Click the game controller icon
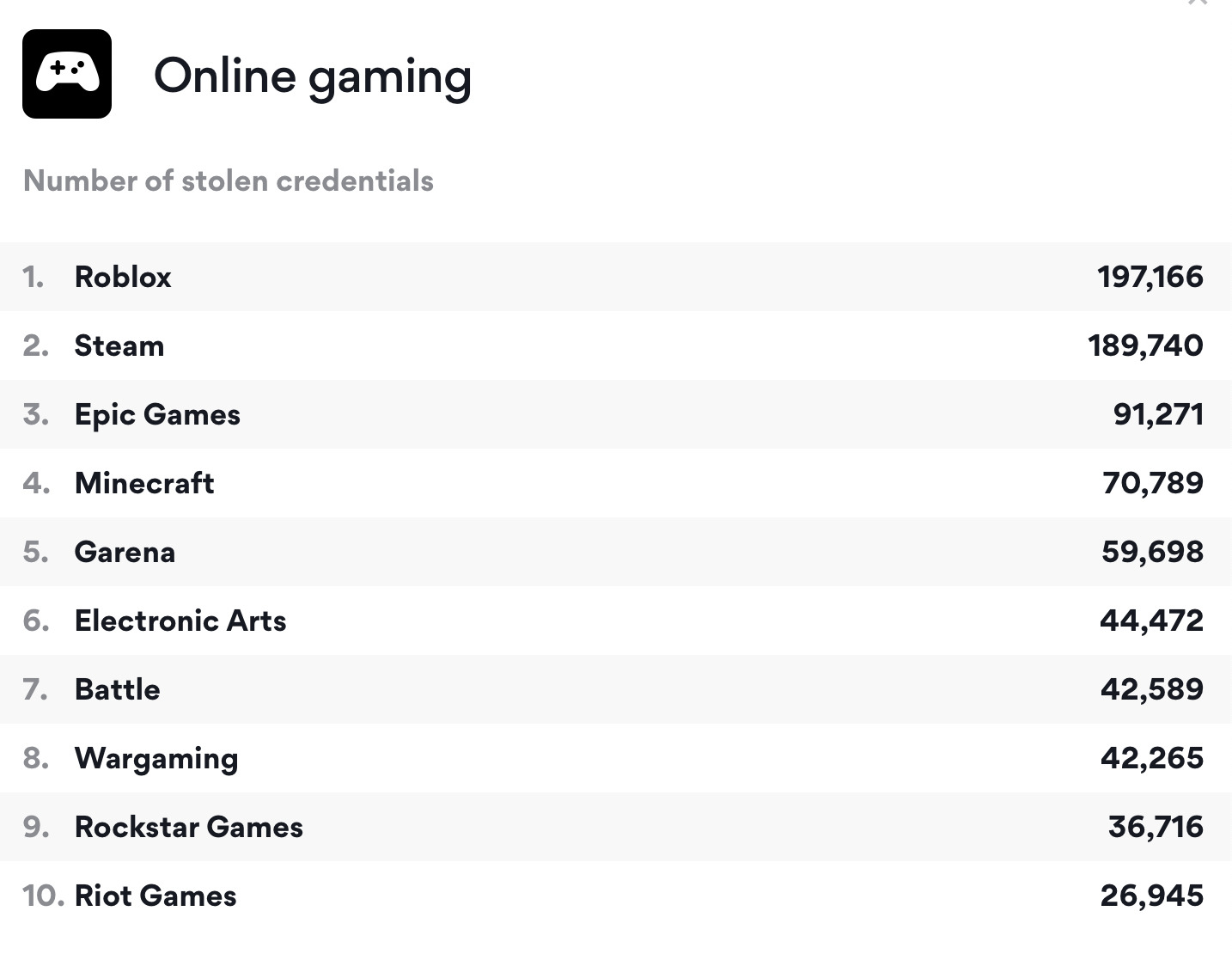Viewport: 1232px width, 954px height. pos(67,74)
